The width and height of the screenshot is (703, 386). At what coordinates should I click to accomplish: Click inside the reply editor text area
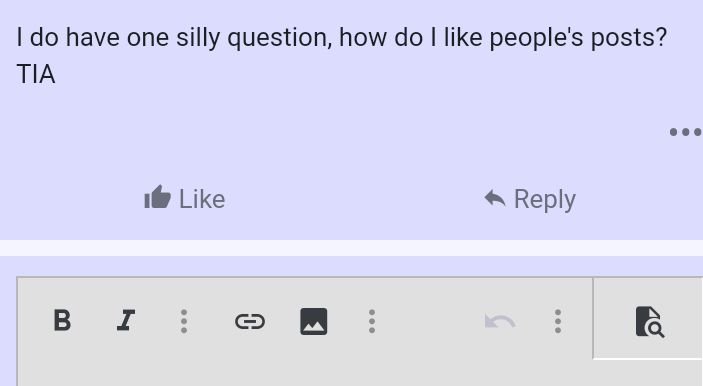(359, 373)
